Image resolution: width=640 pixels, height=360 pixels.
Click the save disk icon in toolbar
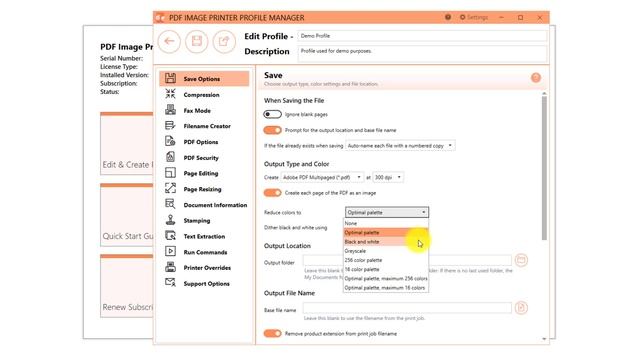197,41
